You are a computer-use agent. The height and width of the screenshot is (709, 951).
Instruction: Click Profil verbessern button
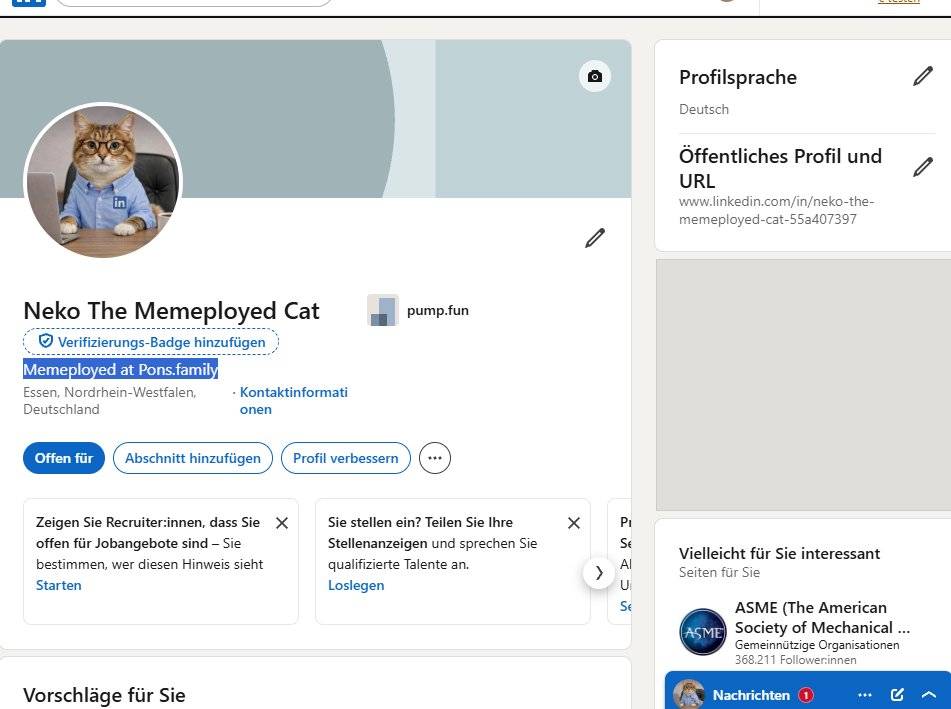346,458
